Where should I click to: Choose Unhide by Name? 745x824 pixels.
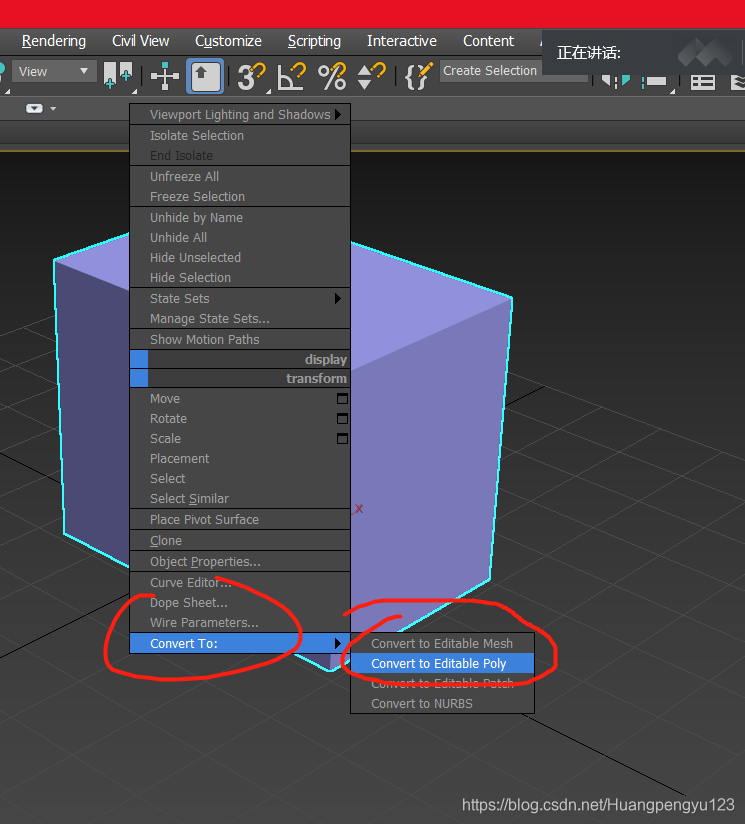[240, 218]
